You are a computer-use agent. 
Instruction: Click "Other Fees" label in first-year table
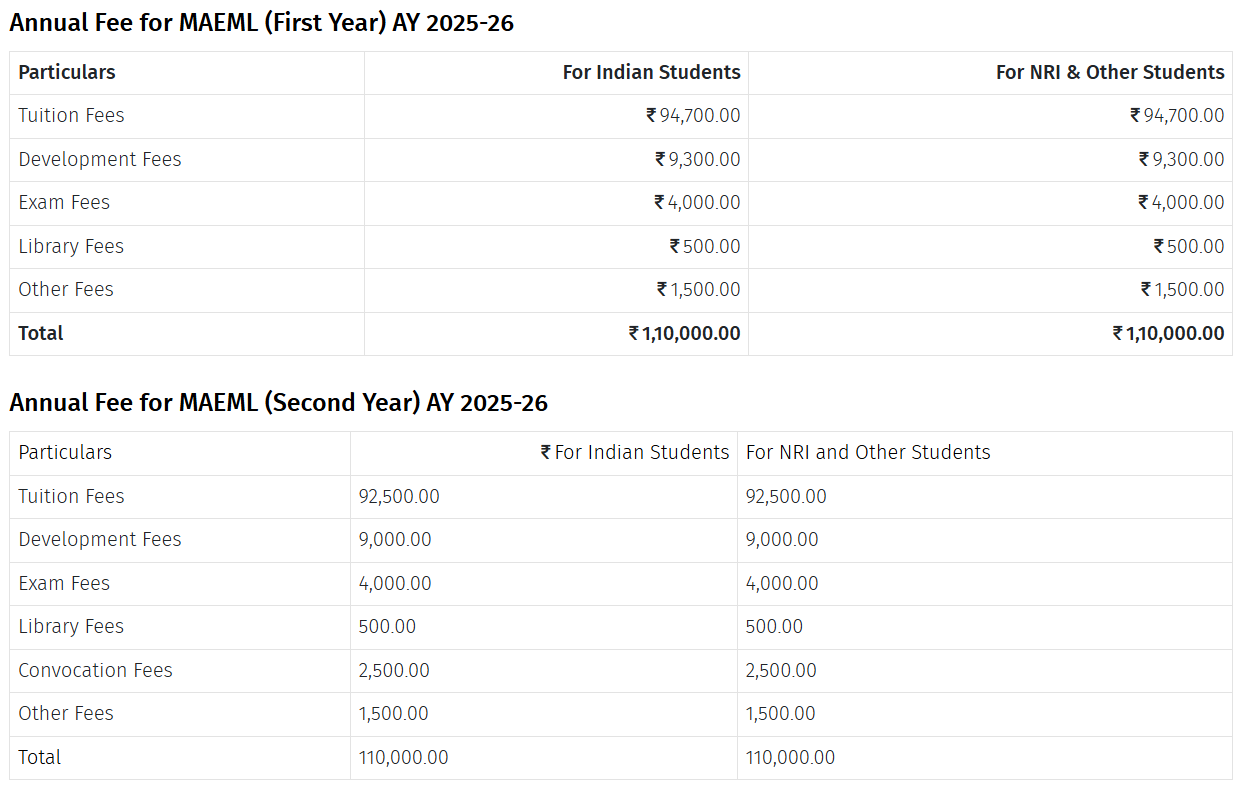pos(66,289)
